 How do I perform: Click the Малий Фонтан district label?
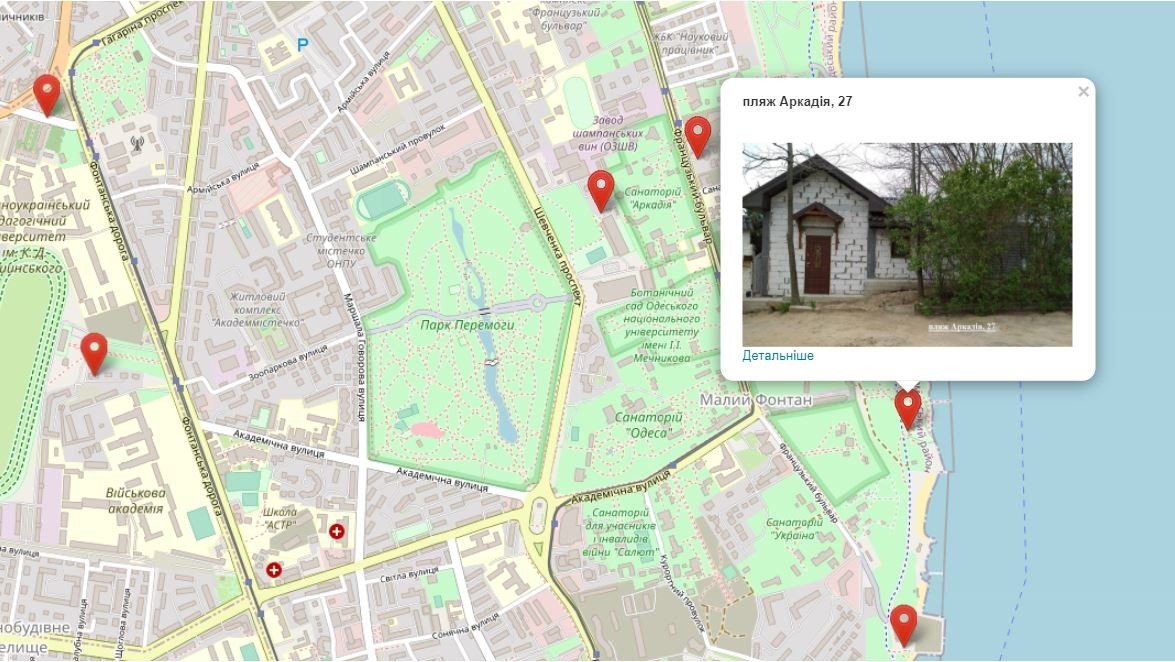pyautogui.click(x=755, y=400)
